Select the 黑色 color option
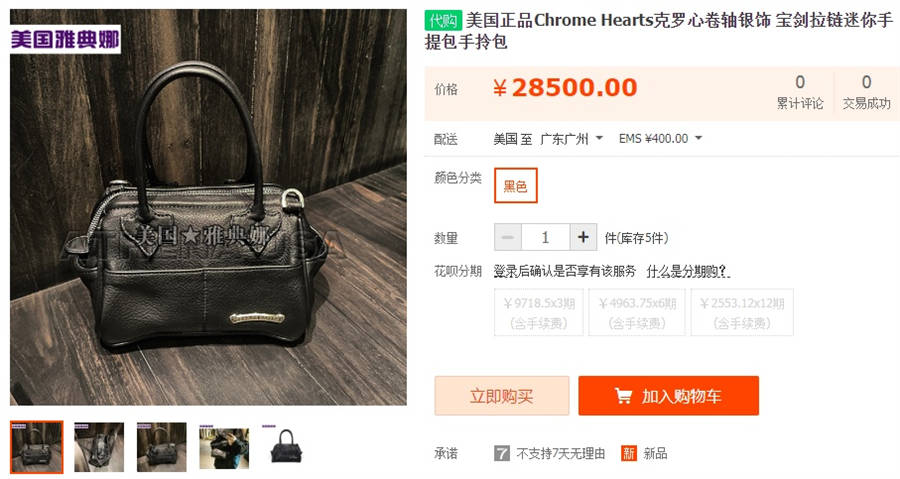 coord(515,185)
